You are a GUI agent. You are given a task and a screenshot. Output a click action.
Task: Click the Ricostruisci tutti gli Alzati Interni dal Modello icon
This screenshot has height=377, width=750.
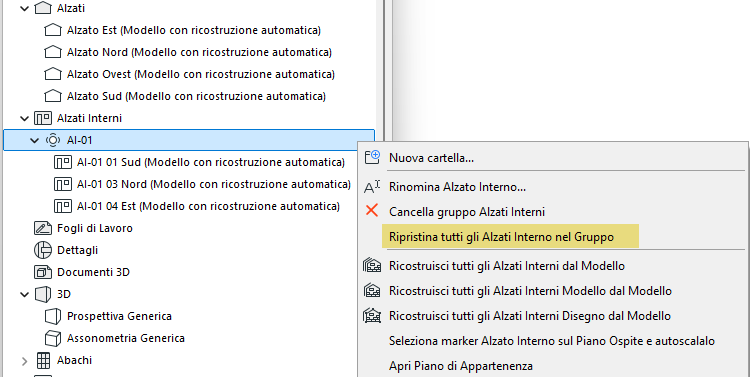(x=372, y=266)
